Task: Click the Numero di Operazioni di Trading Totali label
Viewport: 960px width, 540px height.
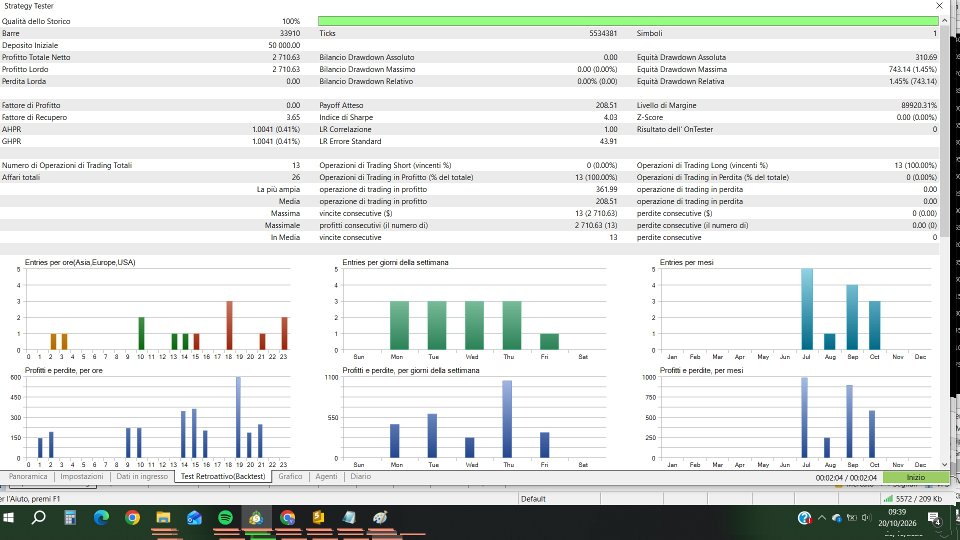Action: [67, 165]
